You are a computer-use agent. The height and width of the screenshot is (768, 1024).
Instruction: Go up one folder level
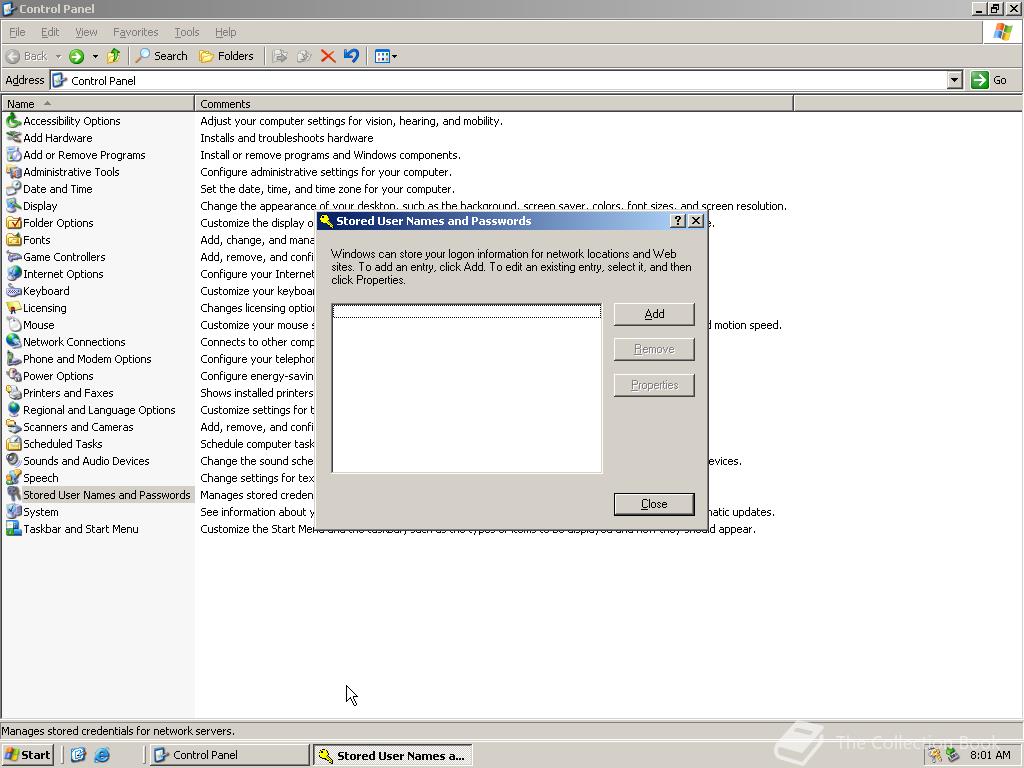[x=114, y=56]
